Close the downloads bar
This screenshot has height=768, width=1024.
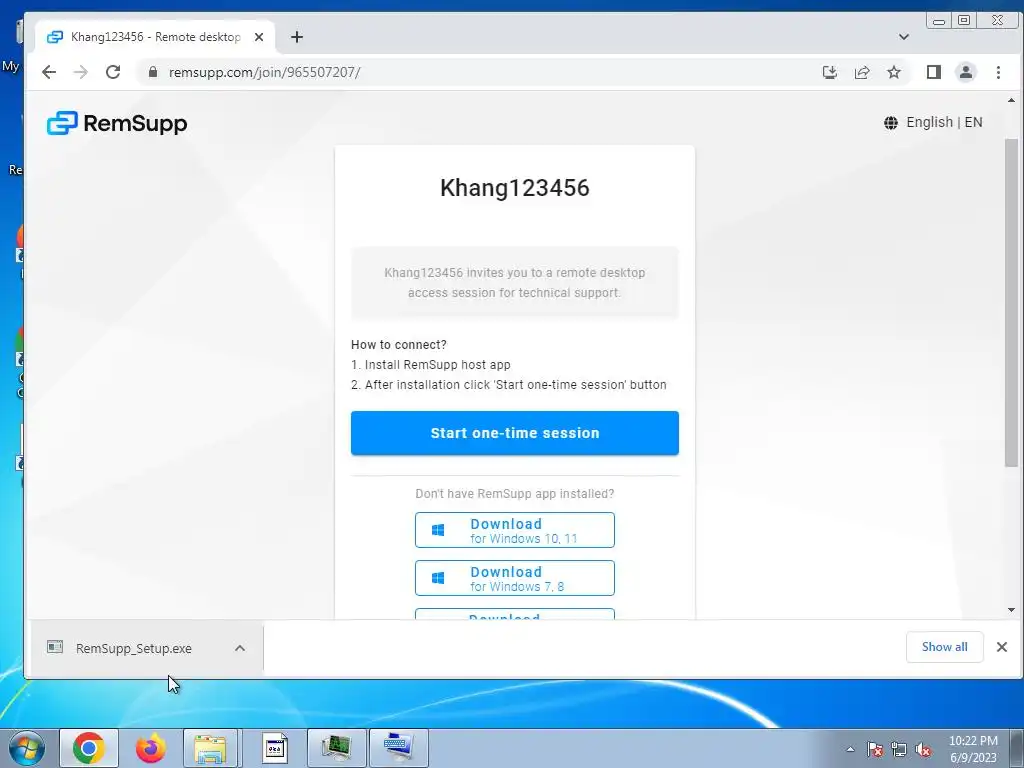1002,647
